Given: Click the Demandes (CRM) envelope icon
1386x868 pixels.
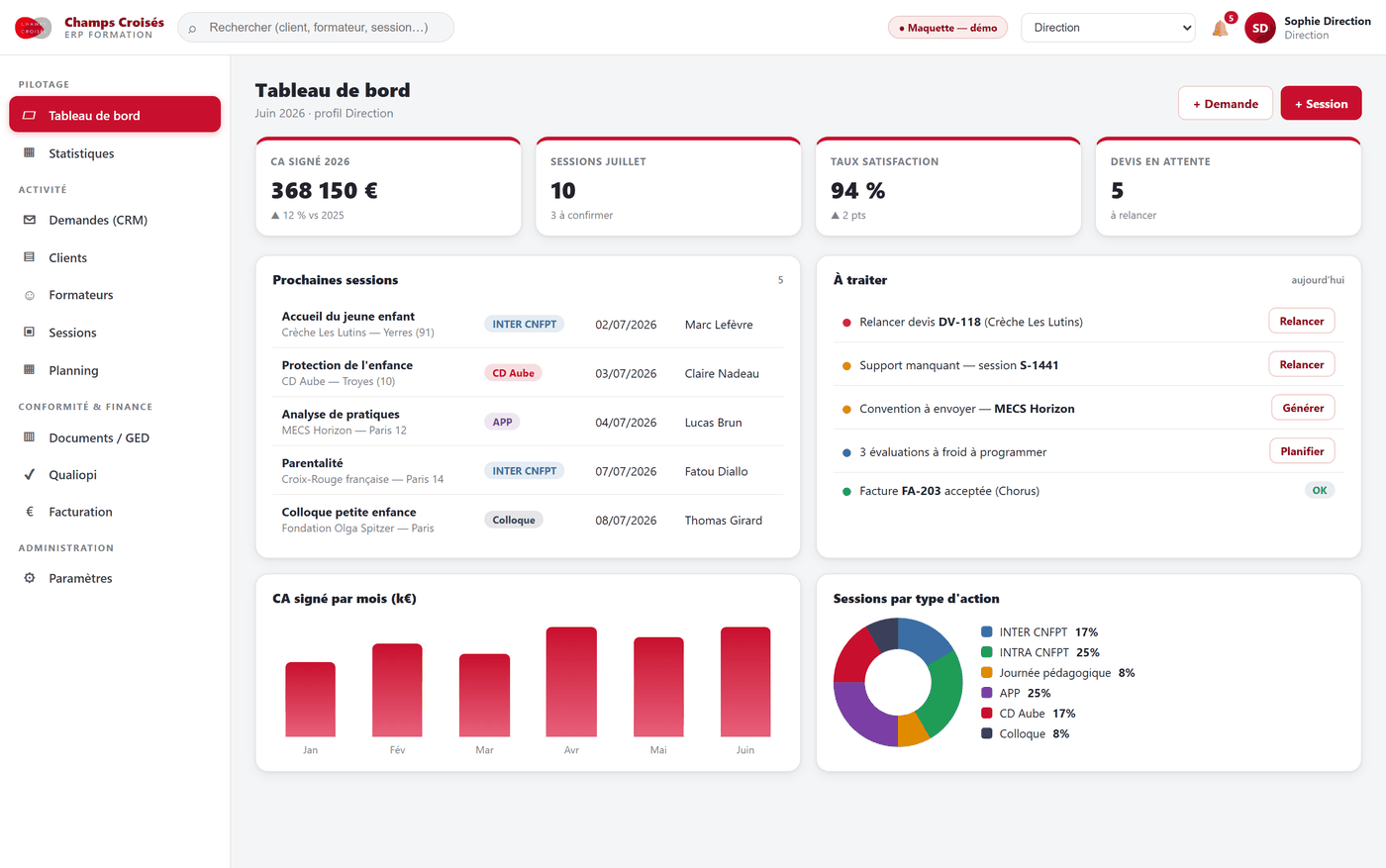Looking at the screenshot, I should tap(29, 220).
